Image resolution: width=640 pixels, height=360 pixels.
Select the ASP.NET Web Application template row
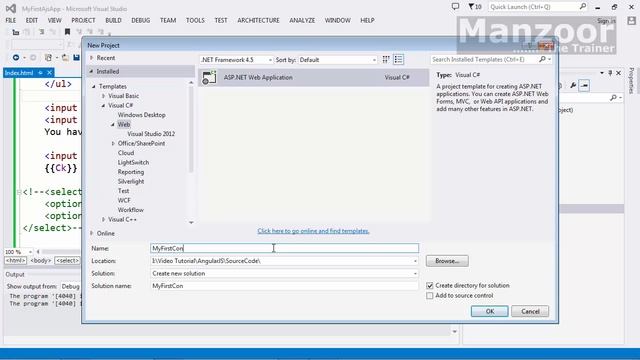(313, 77)
